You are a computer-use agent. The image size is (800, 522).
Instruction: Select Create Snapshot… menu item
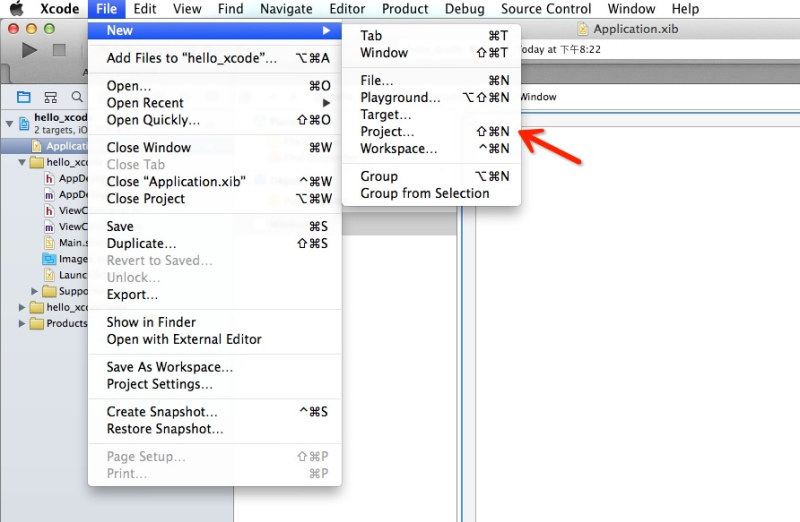(x=215, y=412)
